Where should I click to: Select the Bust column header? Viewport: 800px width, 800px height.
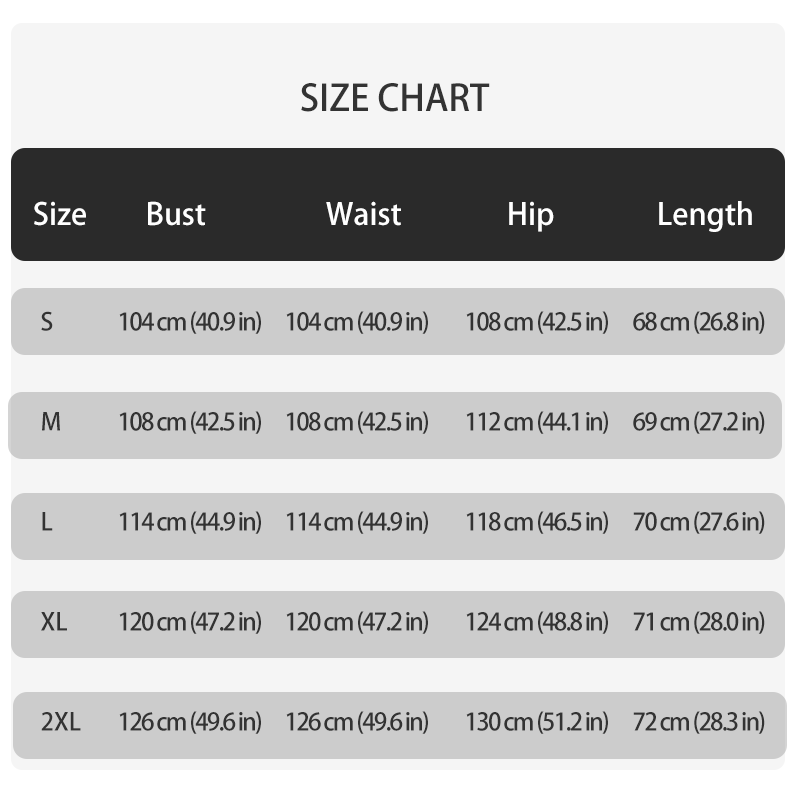coord(176,214)
